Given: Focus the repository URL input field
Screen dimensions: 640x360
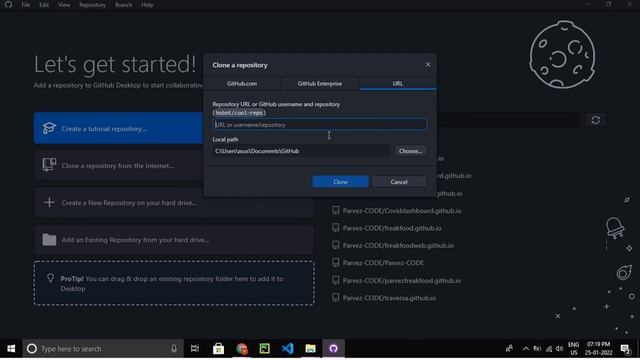Looking at the screenshot, I should coord(320,124).
